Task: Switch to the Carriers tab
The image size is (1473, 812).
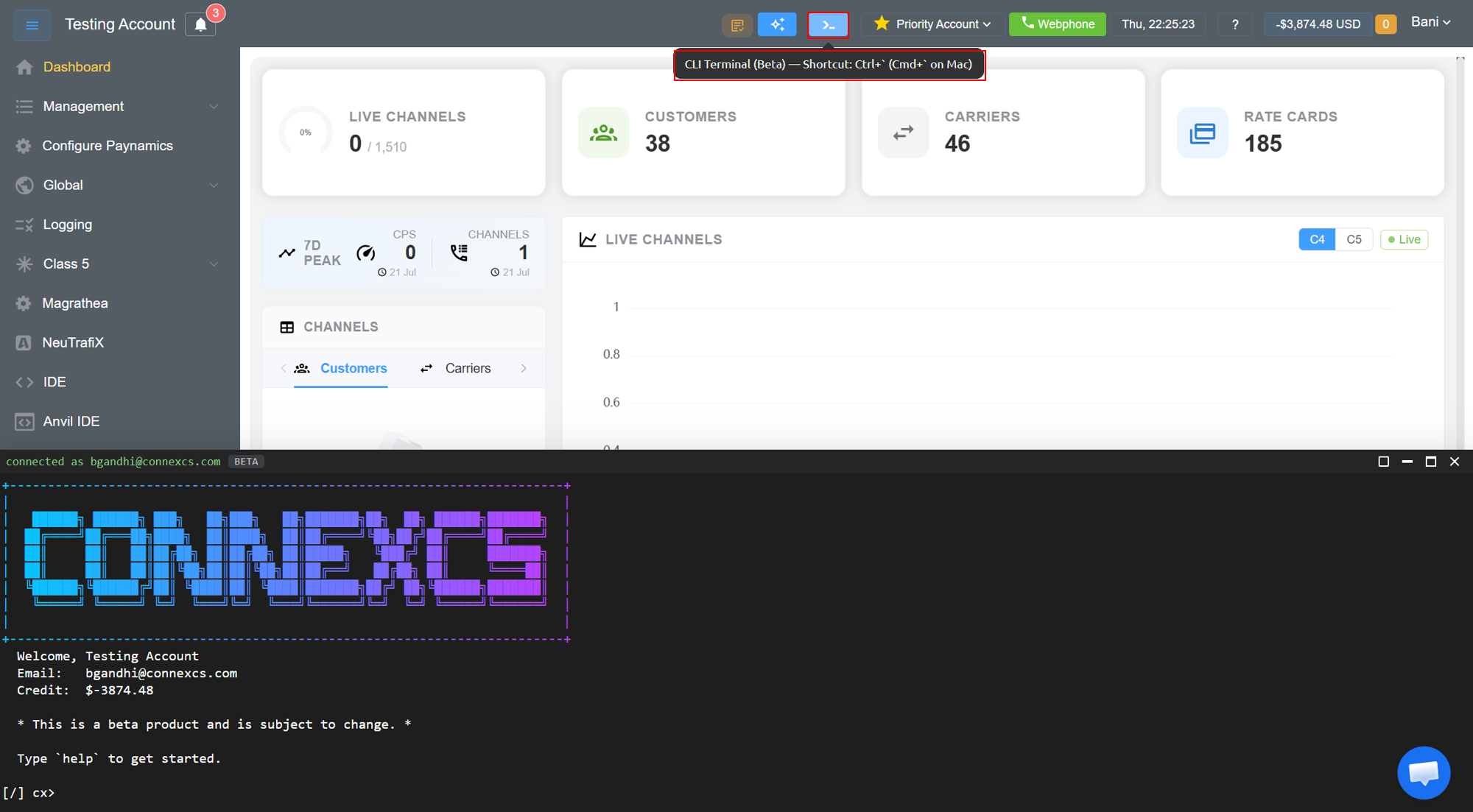Action: pos(455,368)
